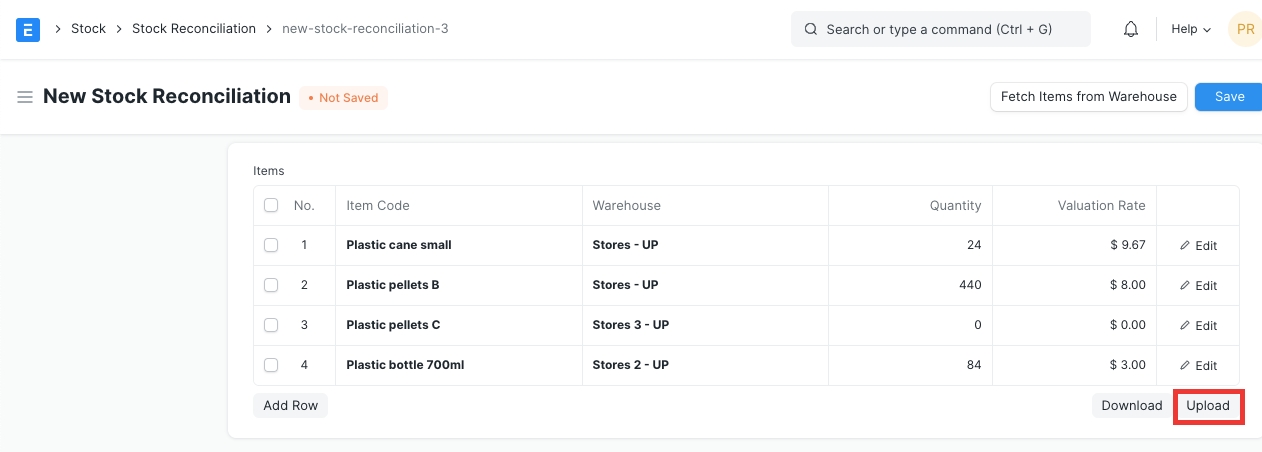Tick the checkbox for Plastic pellets C
The width and height of the screenshot is (1262, 452).
point(271,325)
